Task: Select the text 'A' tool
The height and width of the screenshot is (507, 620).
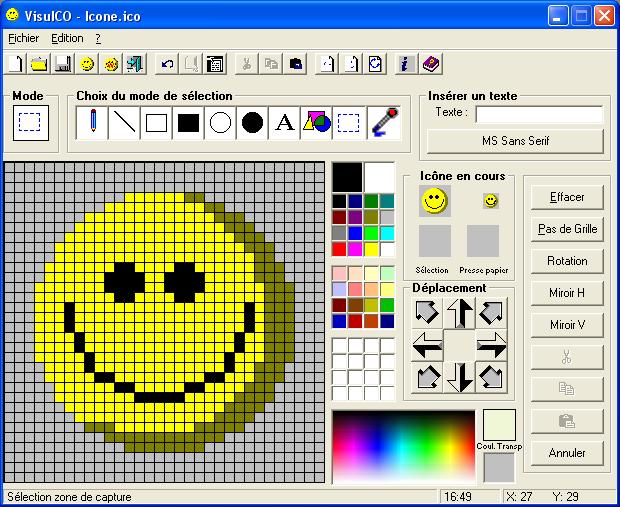Action: pyautogui.click(x=285, y=123)
